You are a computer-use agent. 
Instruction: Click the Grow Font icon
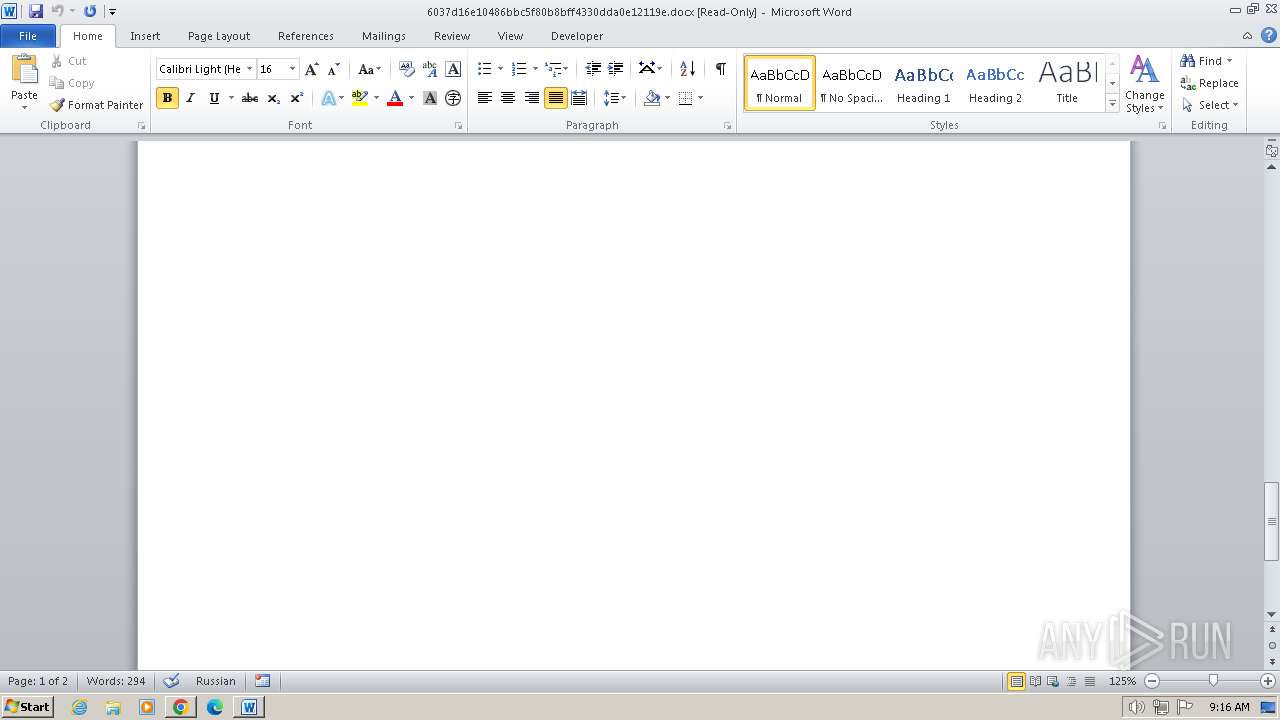[x=312, y=69]
